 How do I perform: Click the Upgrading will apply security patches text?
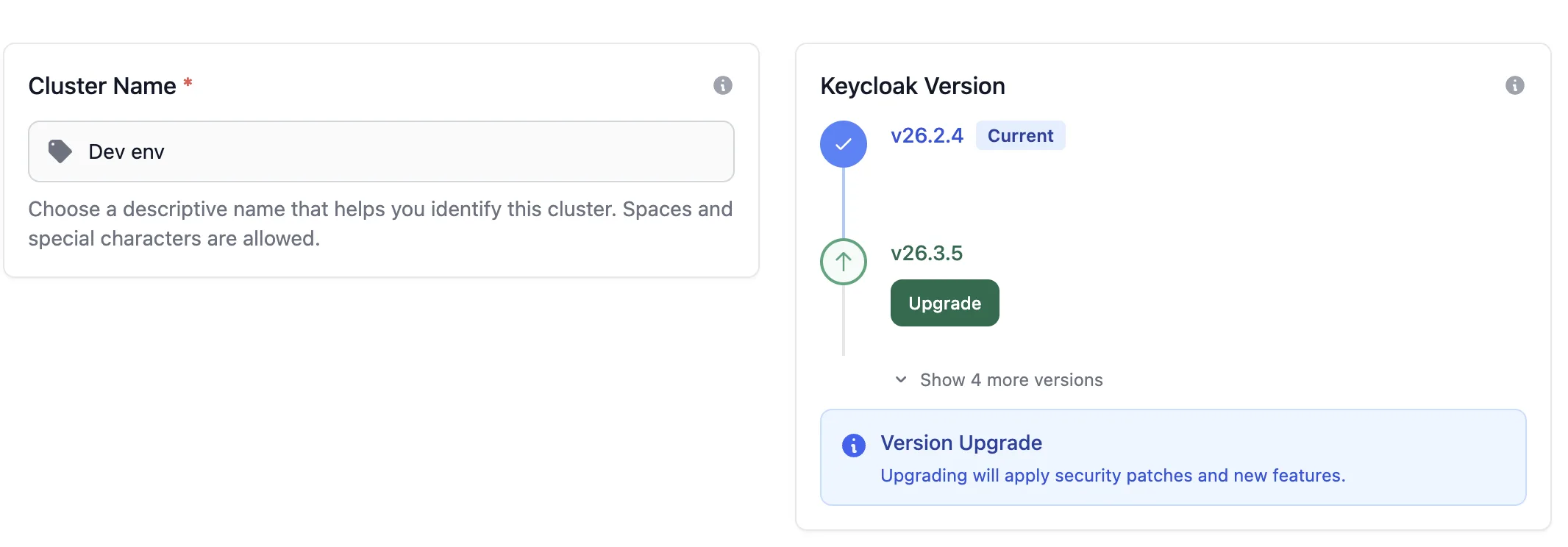coord(1113,476)
